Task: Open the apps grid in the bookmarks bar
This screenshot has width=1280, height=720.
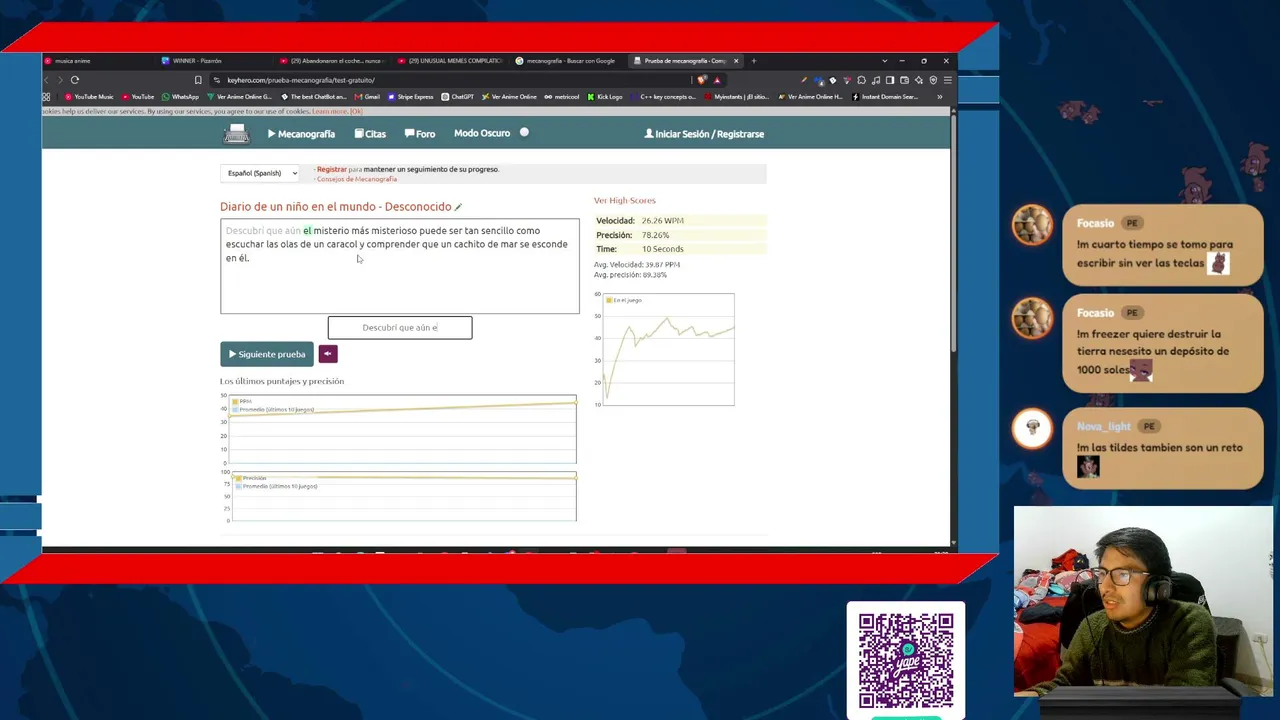Action: coord(46,97)
